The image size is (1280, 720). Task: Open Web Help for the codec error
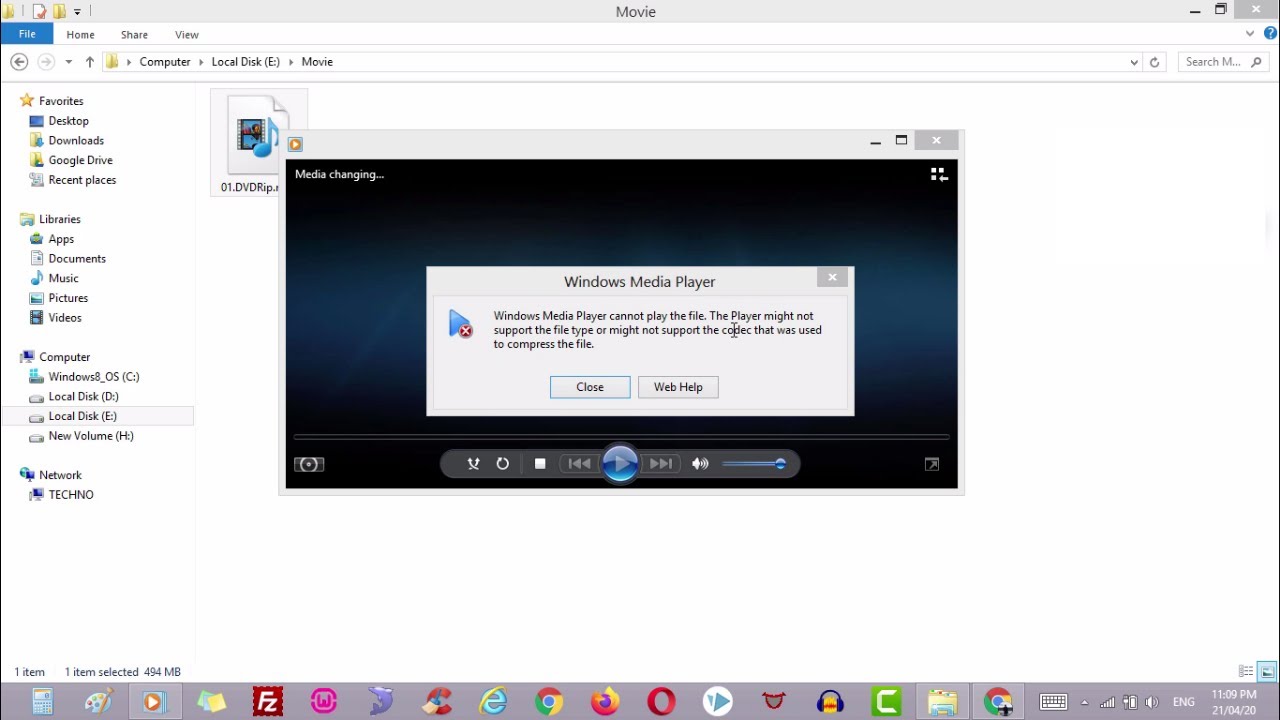[678, 387]
